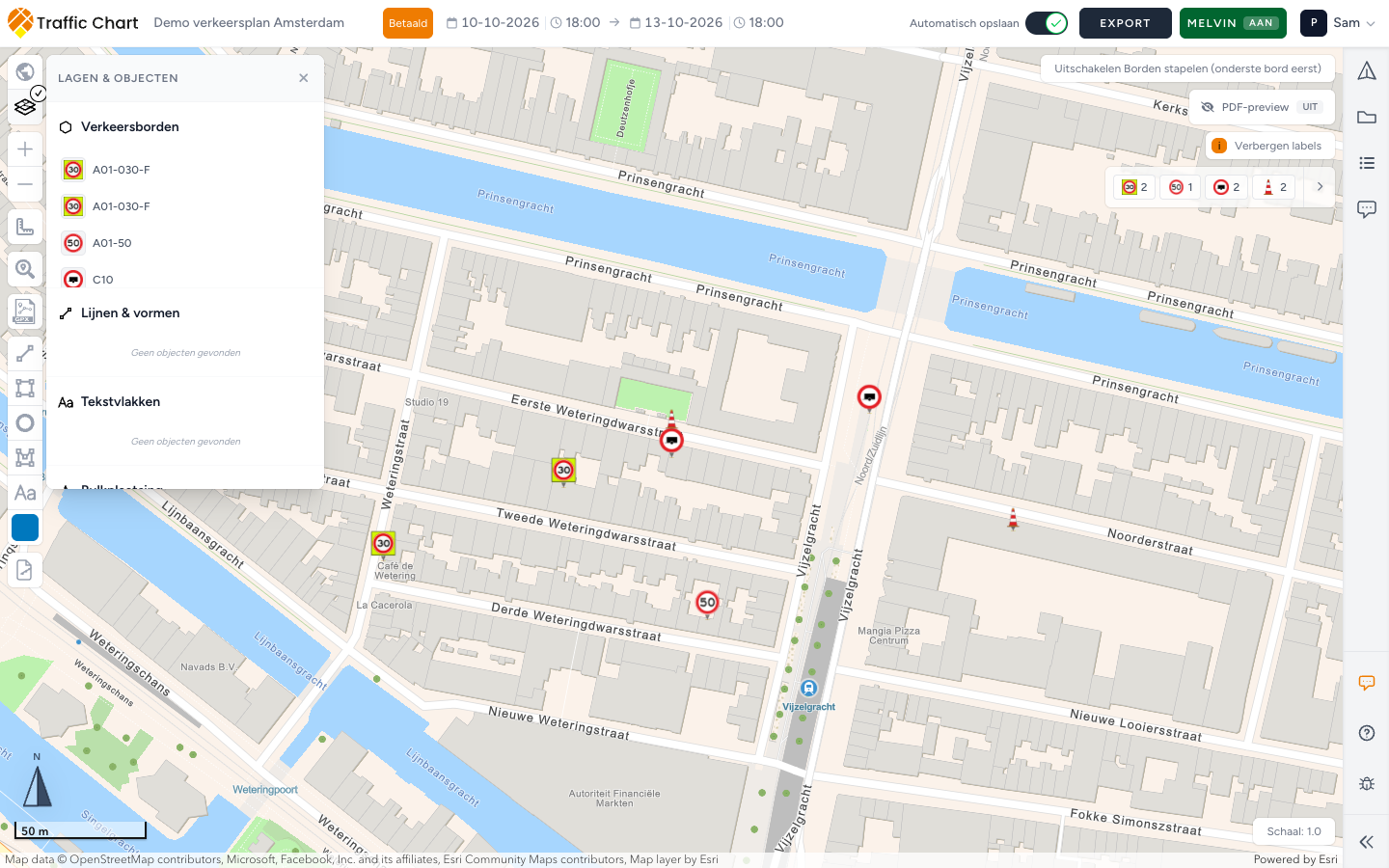Image resolution: width=1389 pixels, height=868 pixels.
Task: Open the folder panel in right sidebar
Action: tap(1367, 117)
